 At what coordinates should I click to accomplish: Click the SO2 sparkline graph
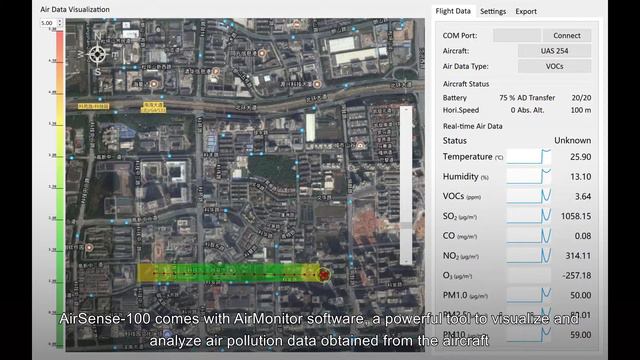pos(529,216)
